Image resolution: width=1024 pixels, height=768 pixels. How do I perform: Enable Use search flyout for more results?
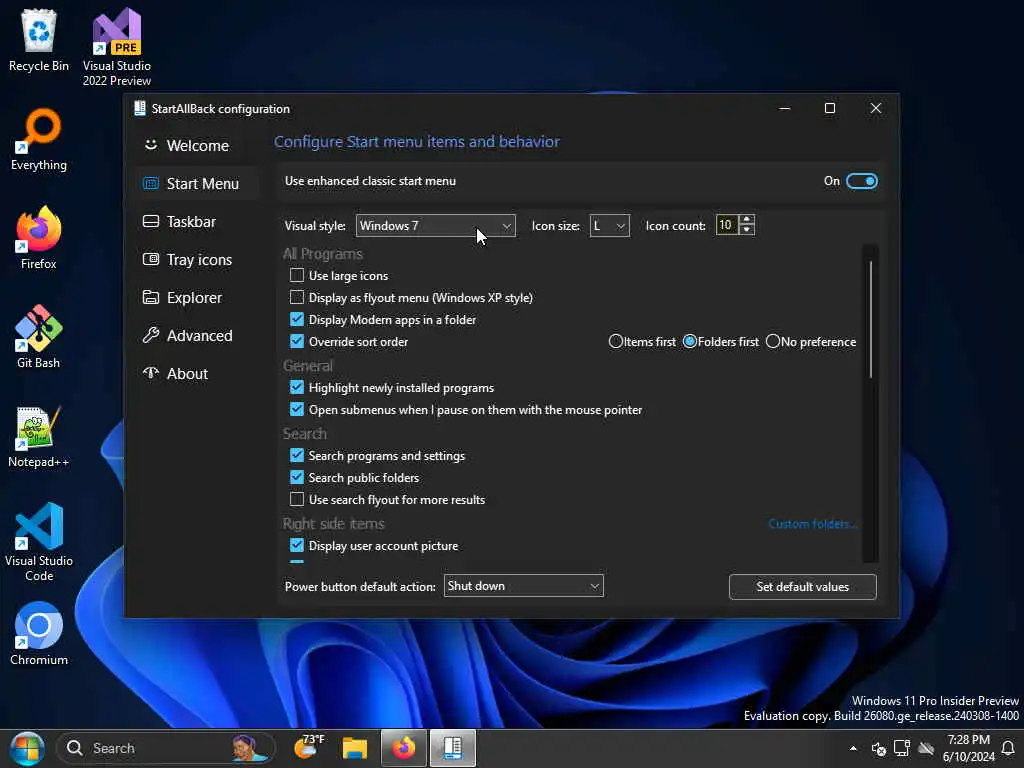297,499
